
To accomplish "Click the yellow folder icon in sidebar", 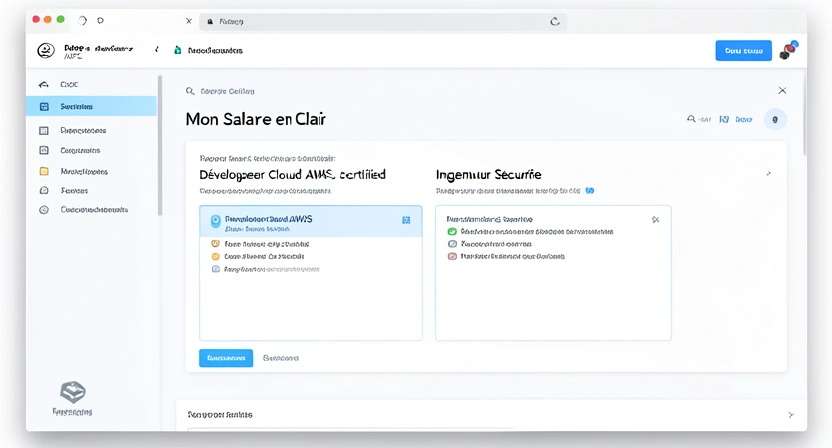I will coord(44,171).
